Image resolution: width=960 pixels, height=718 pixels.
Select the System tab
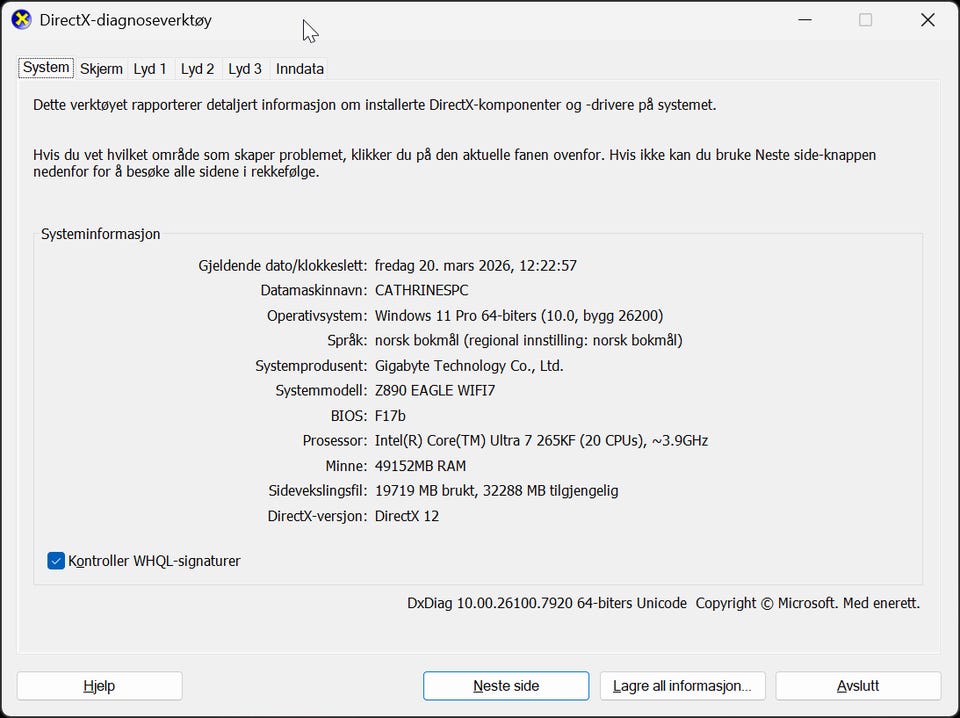coord(46,68)
